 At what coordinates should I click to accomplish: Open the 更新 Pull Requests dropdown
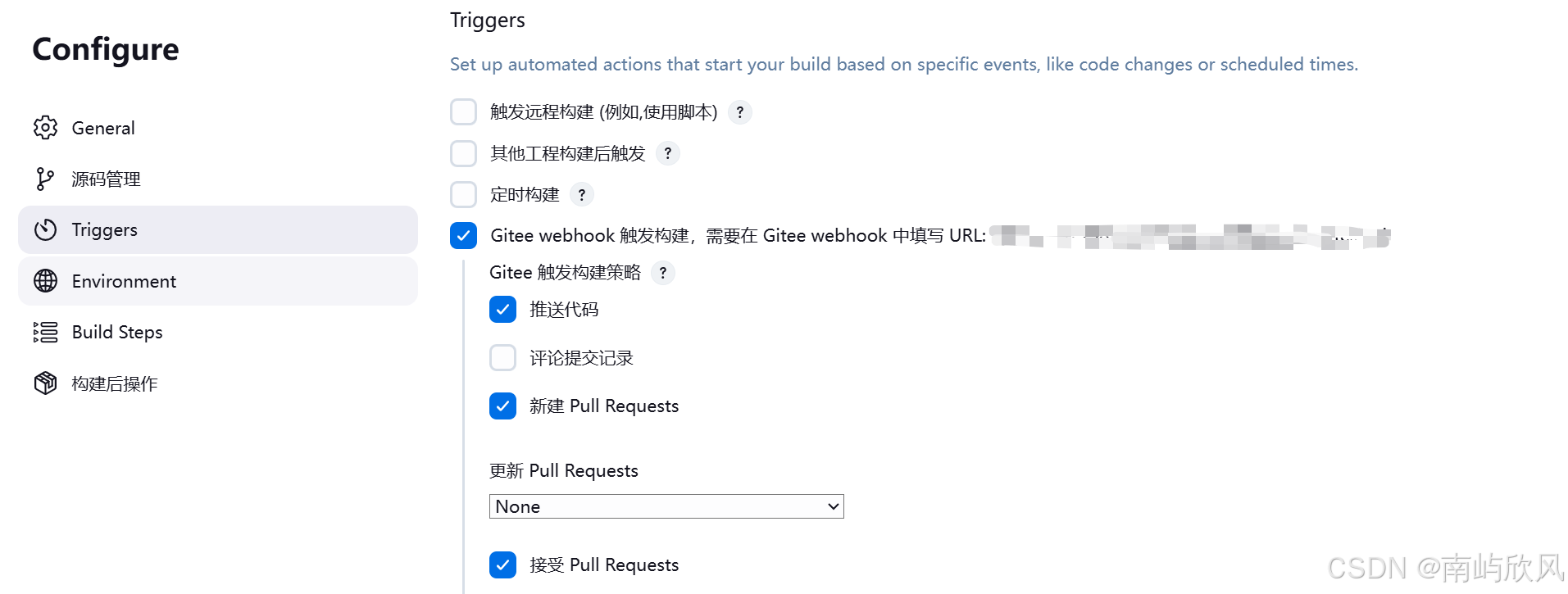(666, 506)
